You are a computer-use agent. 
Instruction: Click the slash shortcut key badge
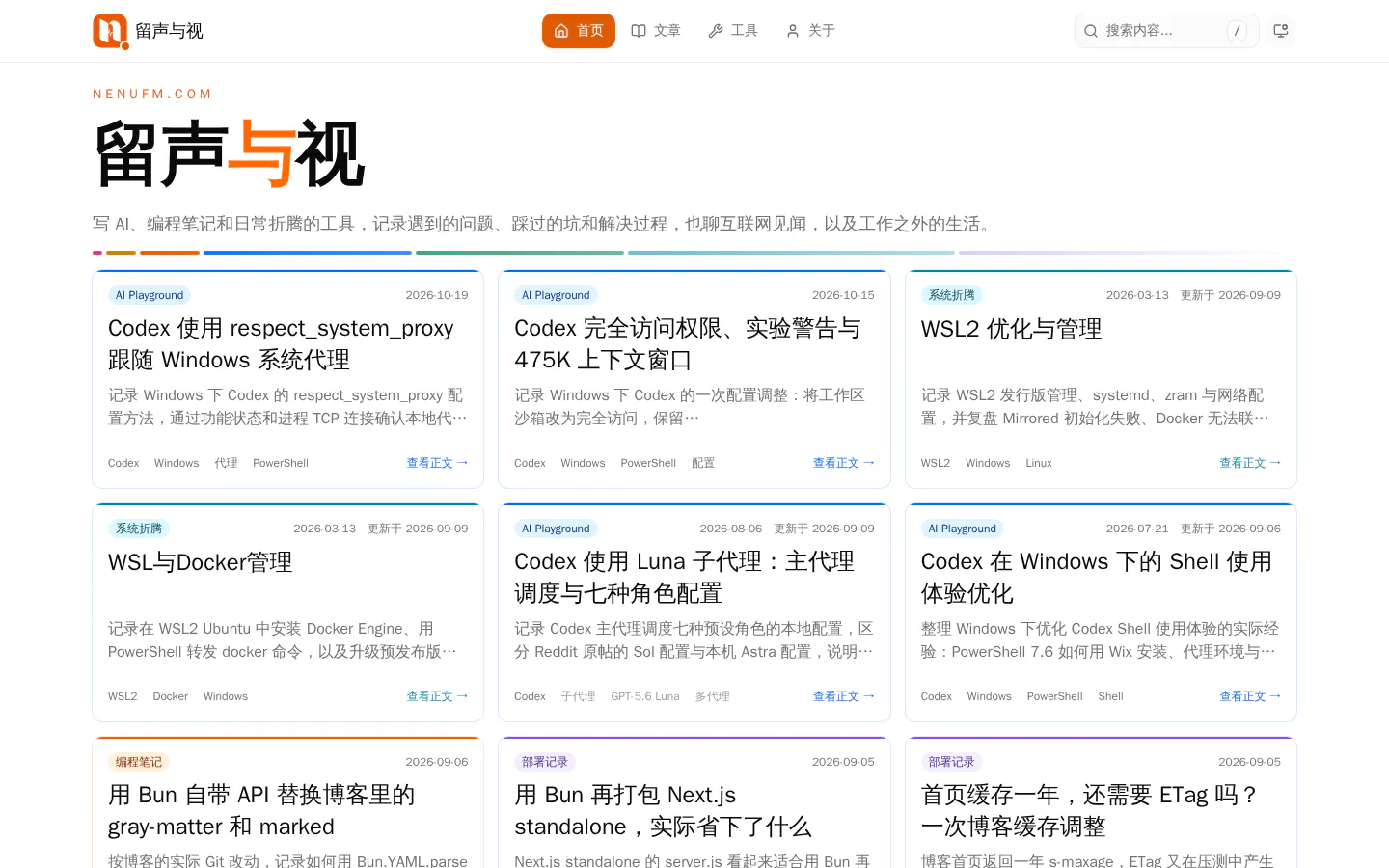(x=1237, y=31)
